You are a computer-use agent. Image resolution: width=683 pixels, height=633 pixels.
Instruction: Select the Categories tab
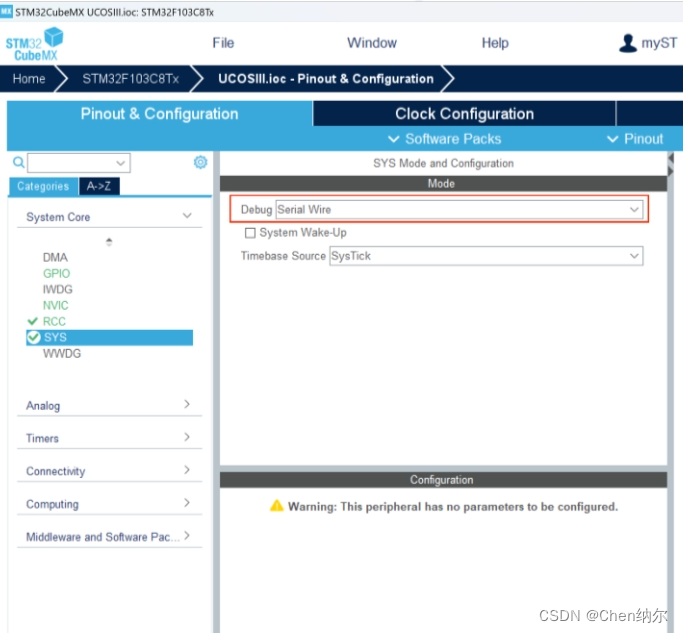(x=43, y=186)
